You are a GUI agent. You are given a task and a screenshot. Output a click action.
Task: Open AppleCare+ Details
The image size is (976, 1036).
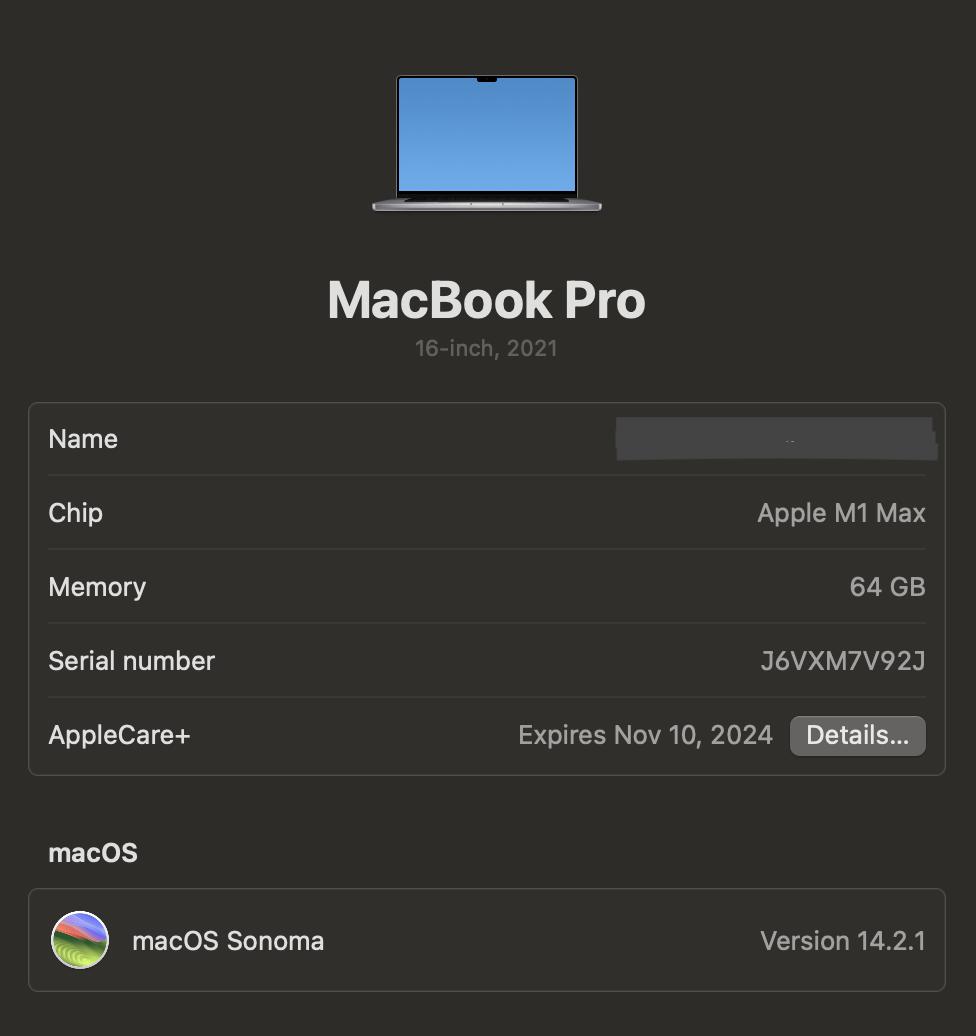(x=857, y=736)
